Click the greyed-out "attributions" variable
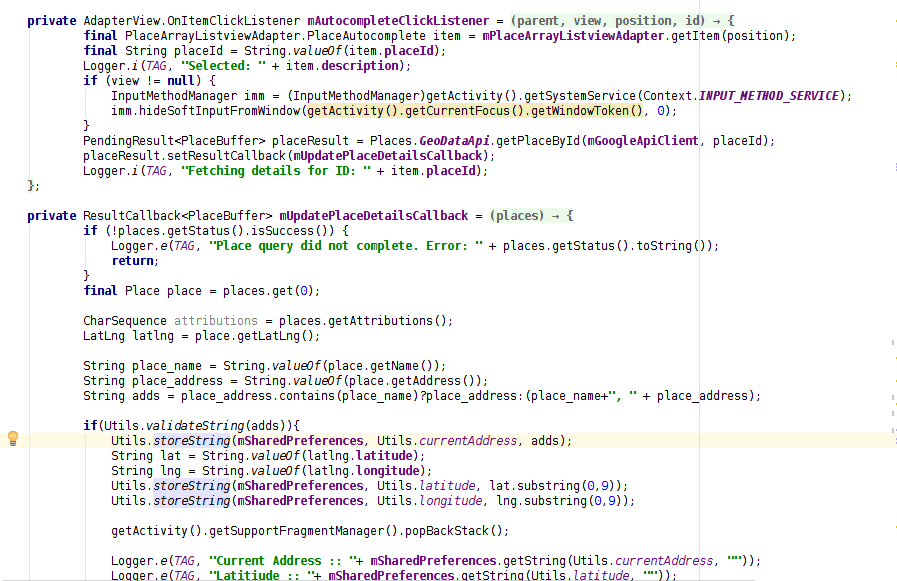 (216, 320)
